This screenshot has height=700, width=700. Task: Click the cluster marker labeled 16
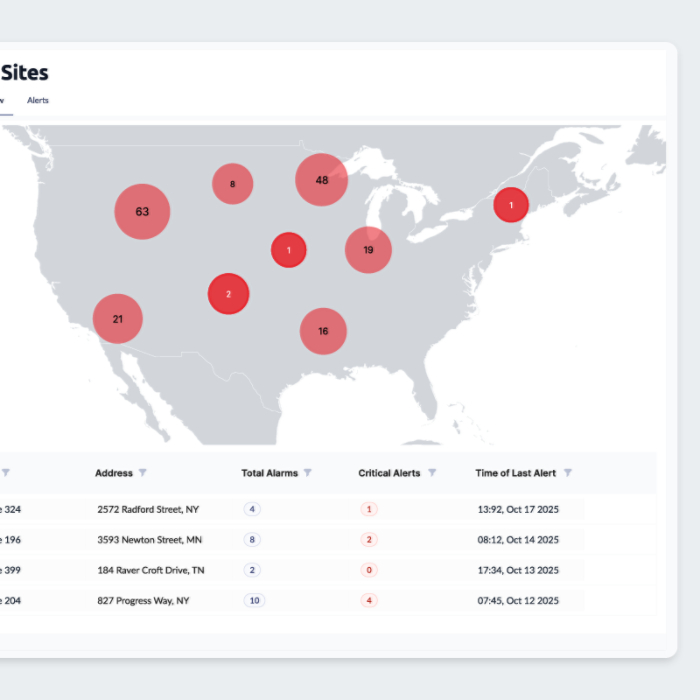pos(323,331)
